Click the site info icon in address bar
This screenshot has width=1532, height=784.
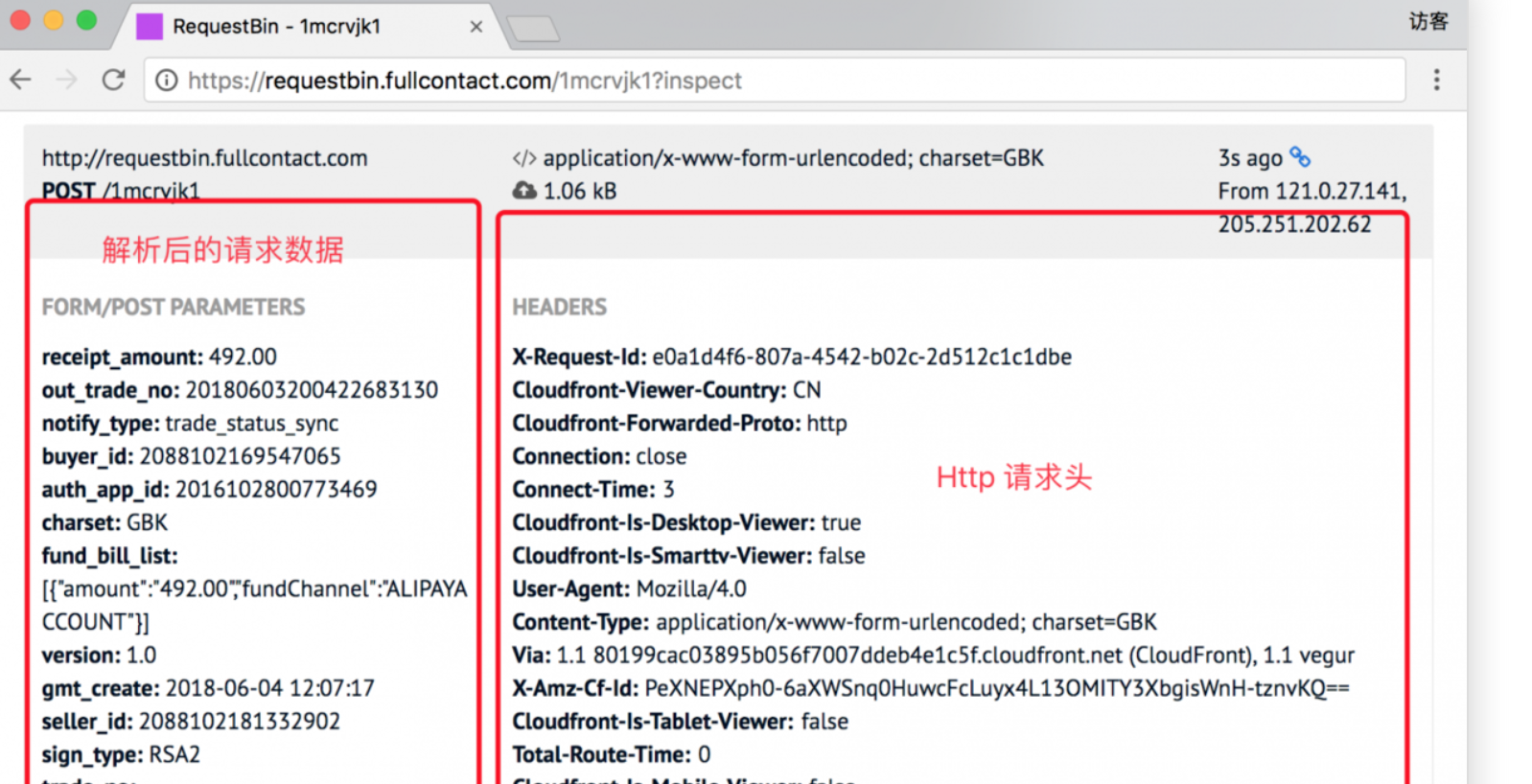(x=167, y=81)
